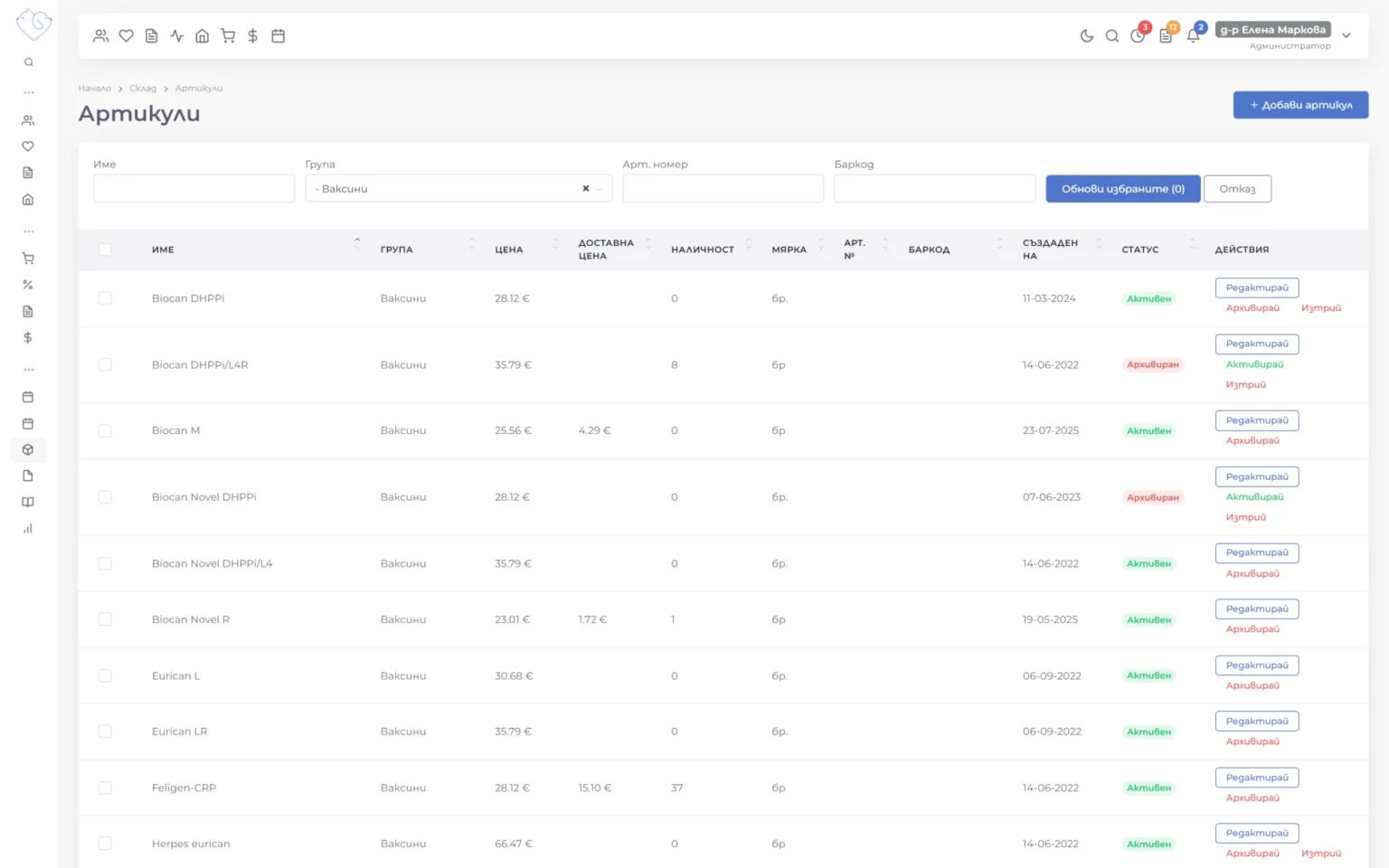Click the Обнови избраните (0) button
1389x868 pixels.
point(1123,189)
